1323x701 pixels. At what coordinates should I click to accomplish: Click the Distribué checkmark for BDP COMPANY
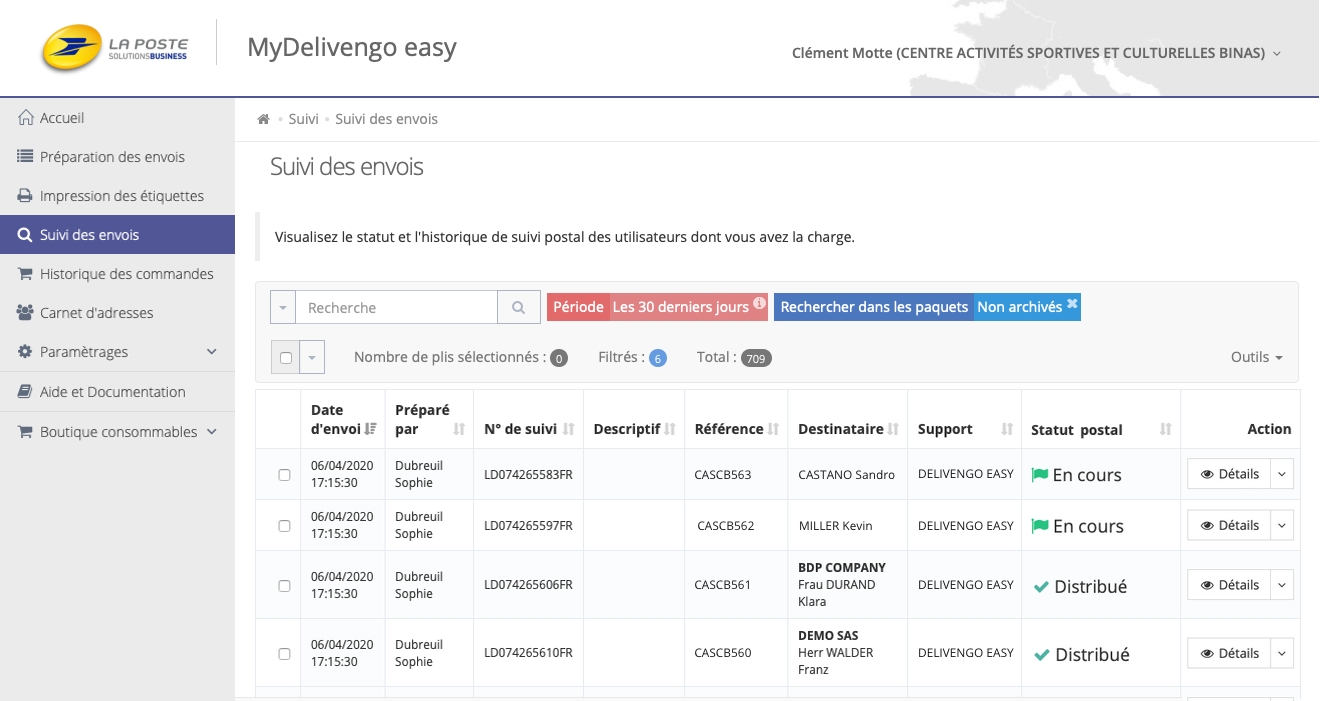pyautogui.click(x=1041, y=587)
